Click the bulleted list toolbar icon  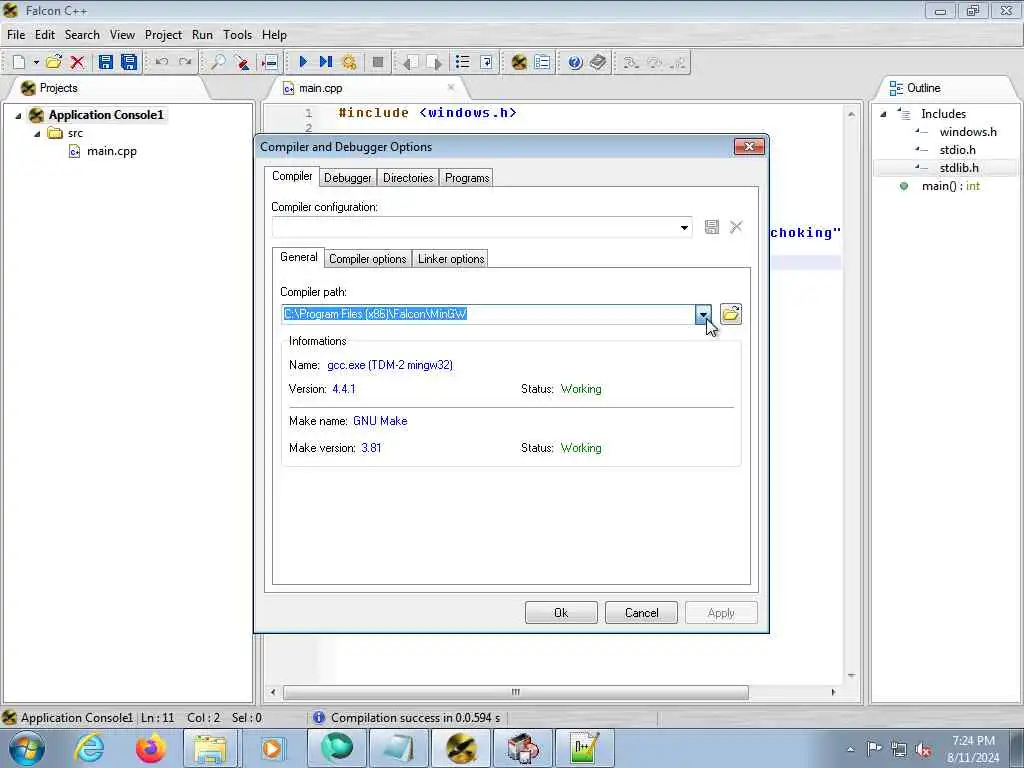(x=462, y=62)
